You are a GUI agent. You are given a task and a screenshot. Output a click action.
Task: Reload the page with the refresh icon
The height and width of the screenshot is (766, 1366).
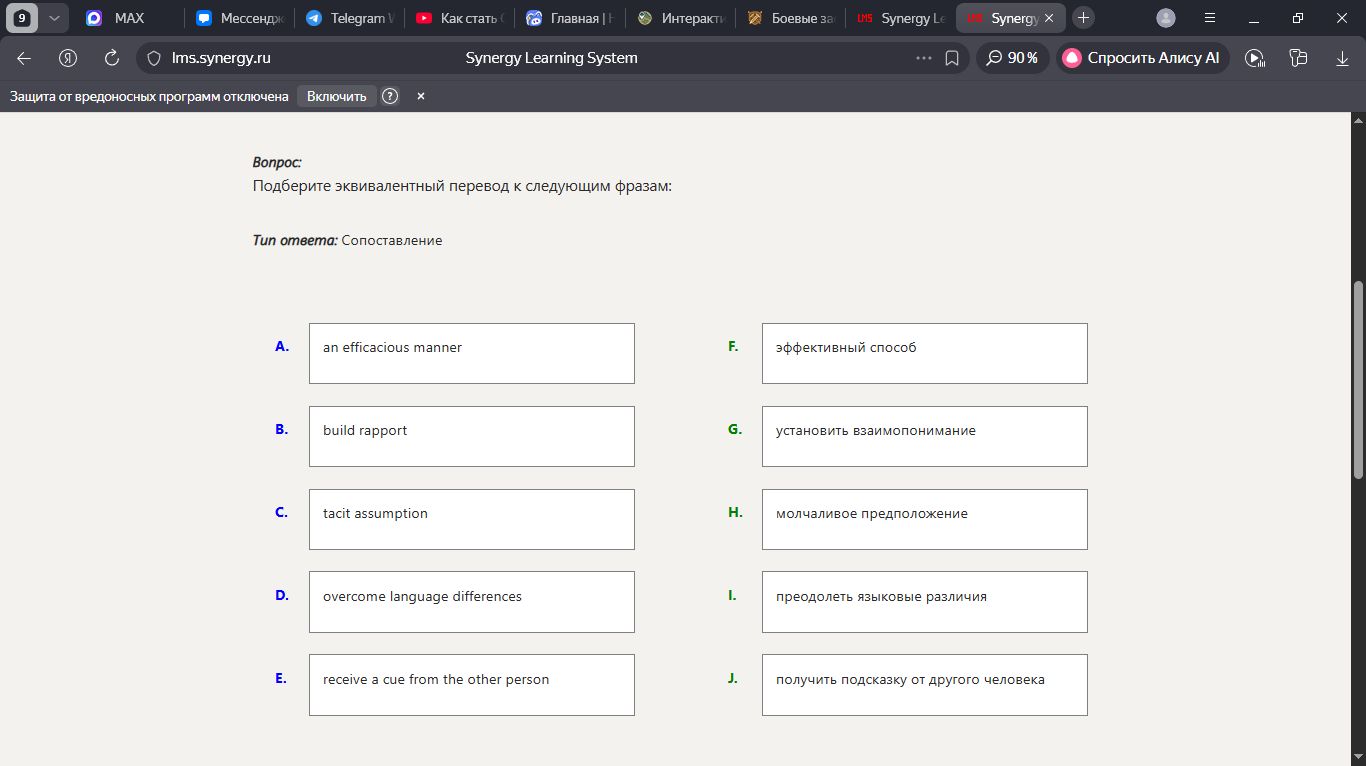click(112, 58)
